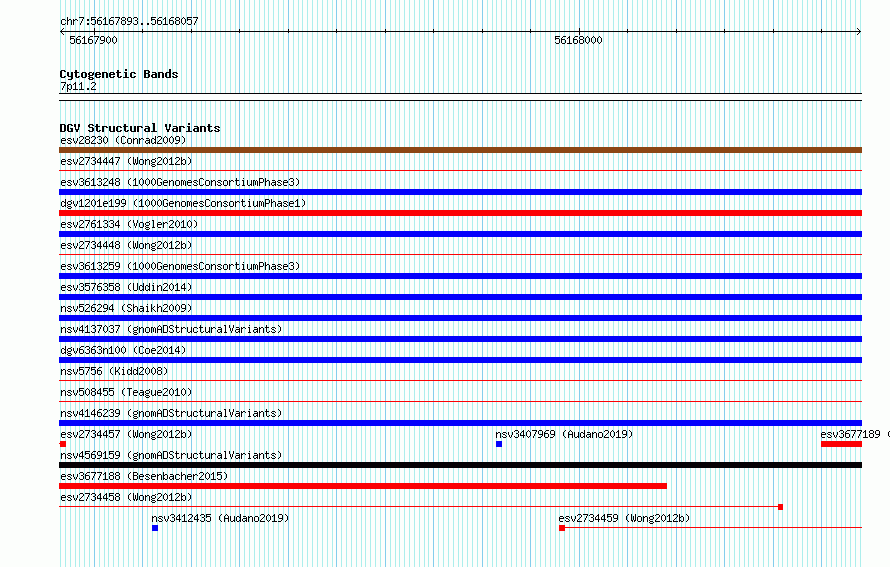Click the blue nsv3412435 square marker
This screenshot has width=890, height=567.
point(155,528)
